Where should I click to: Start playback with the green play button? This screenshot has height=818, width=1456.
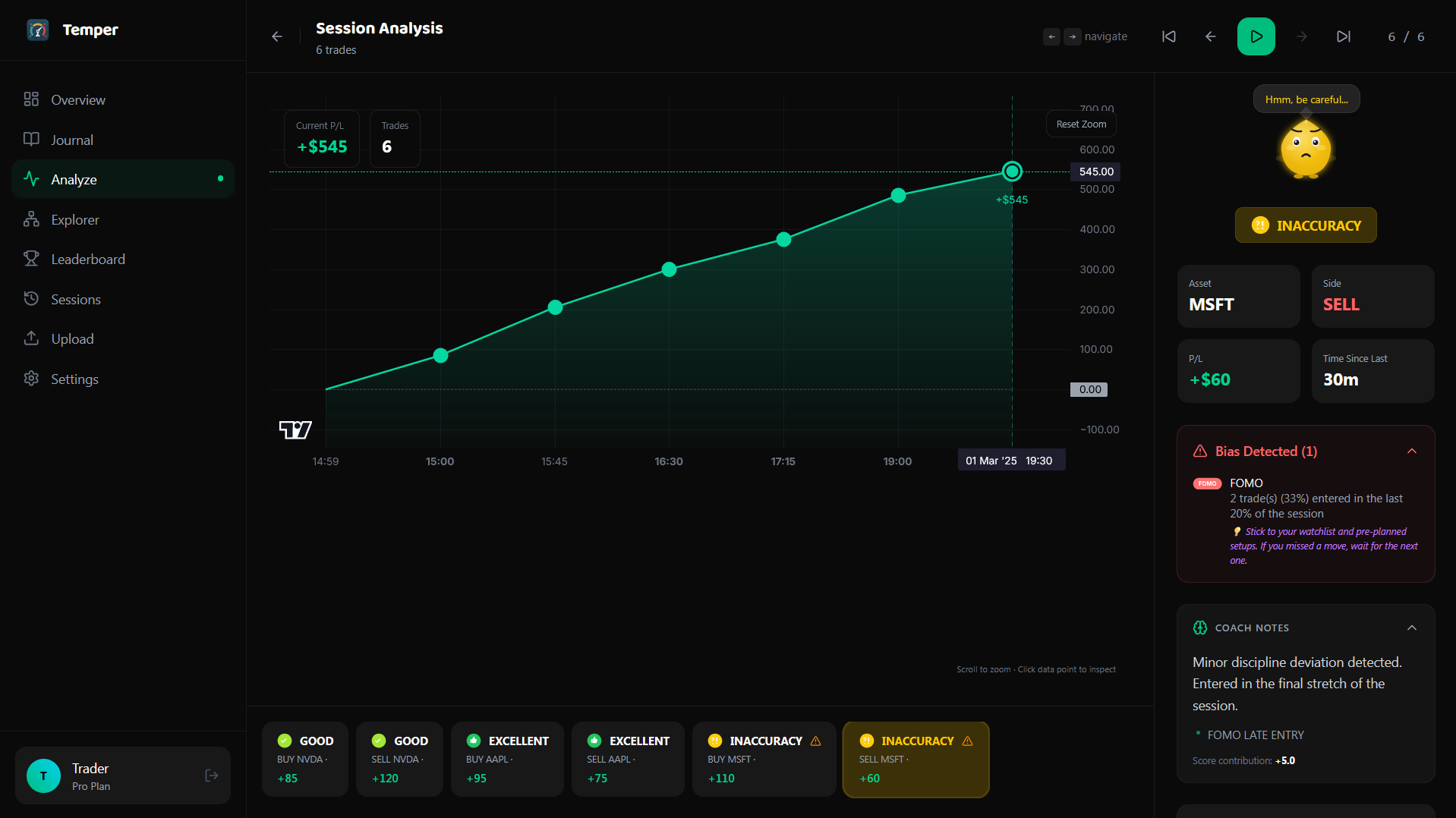1256,36
